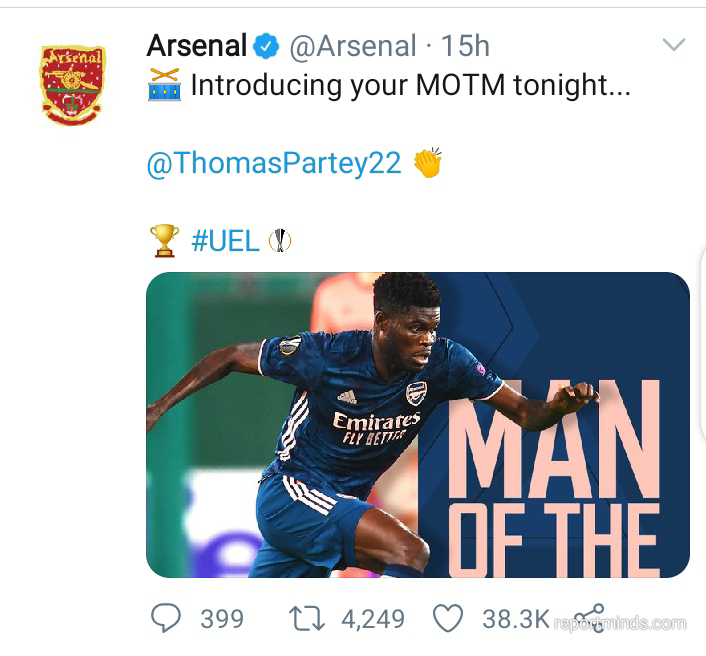Open the #UEL hashtag
The image size is (706, 656).
click(225, 240)
